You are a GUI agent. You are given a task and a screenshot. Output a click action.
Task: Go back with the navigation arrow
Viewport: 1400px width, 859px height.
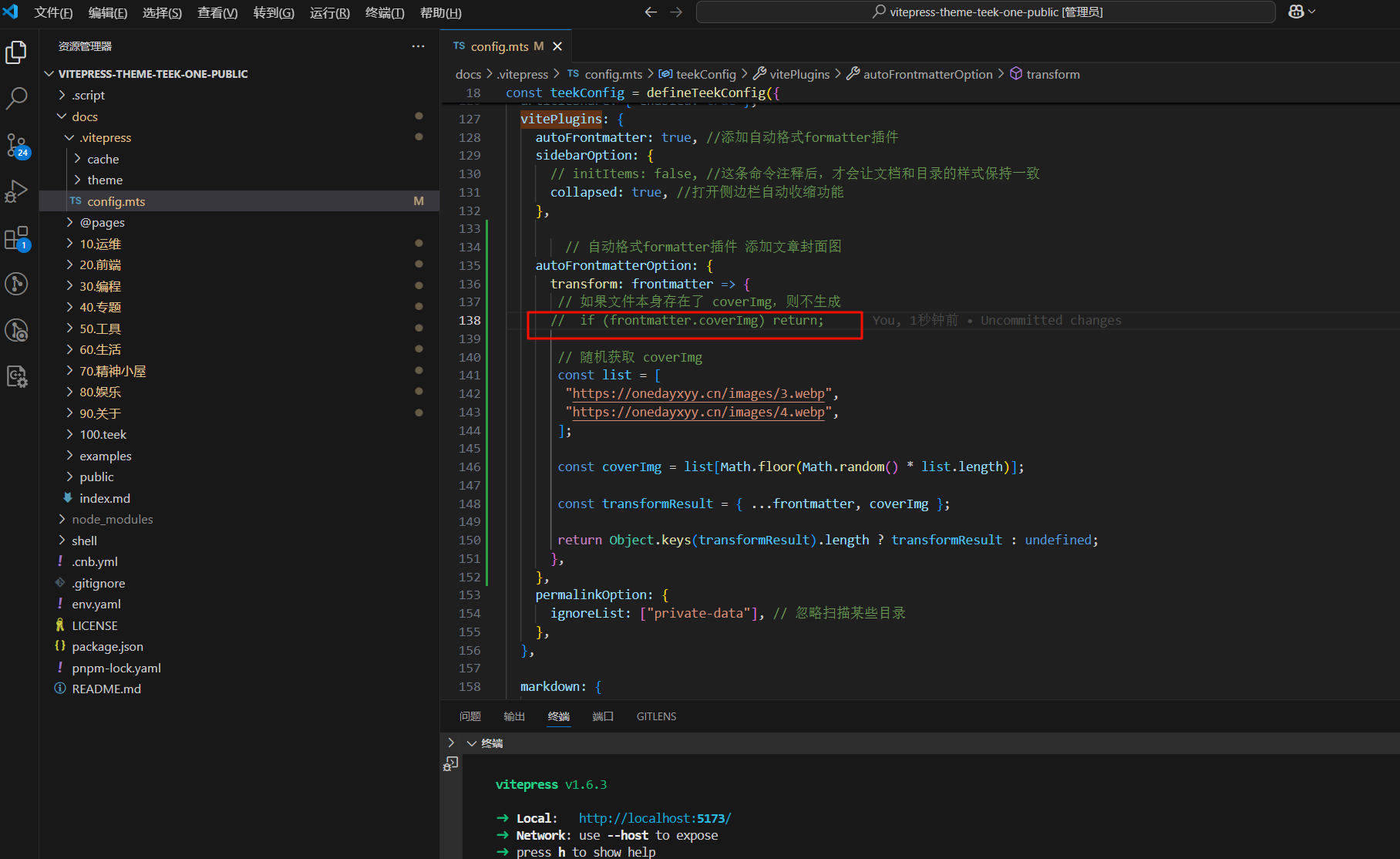click(x=651, y=12)
